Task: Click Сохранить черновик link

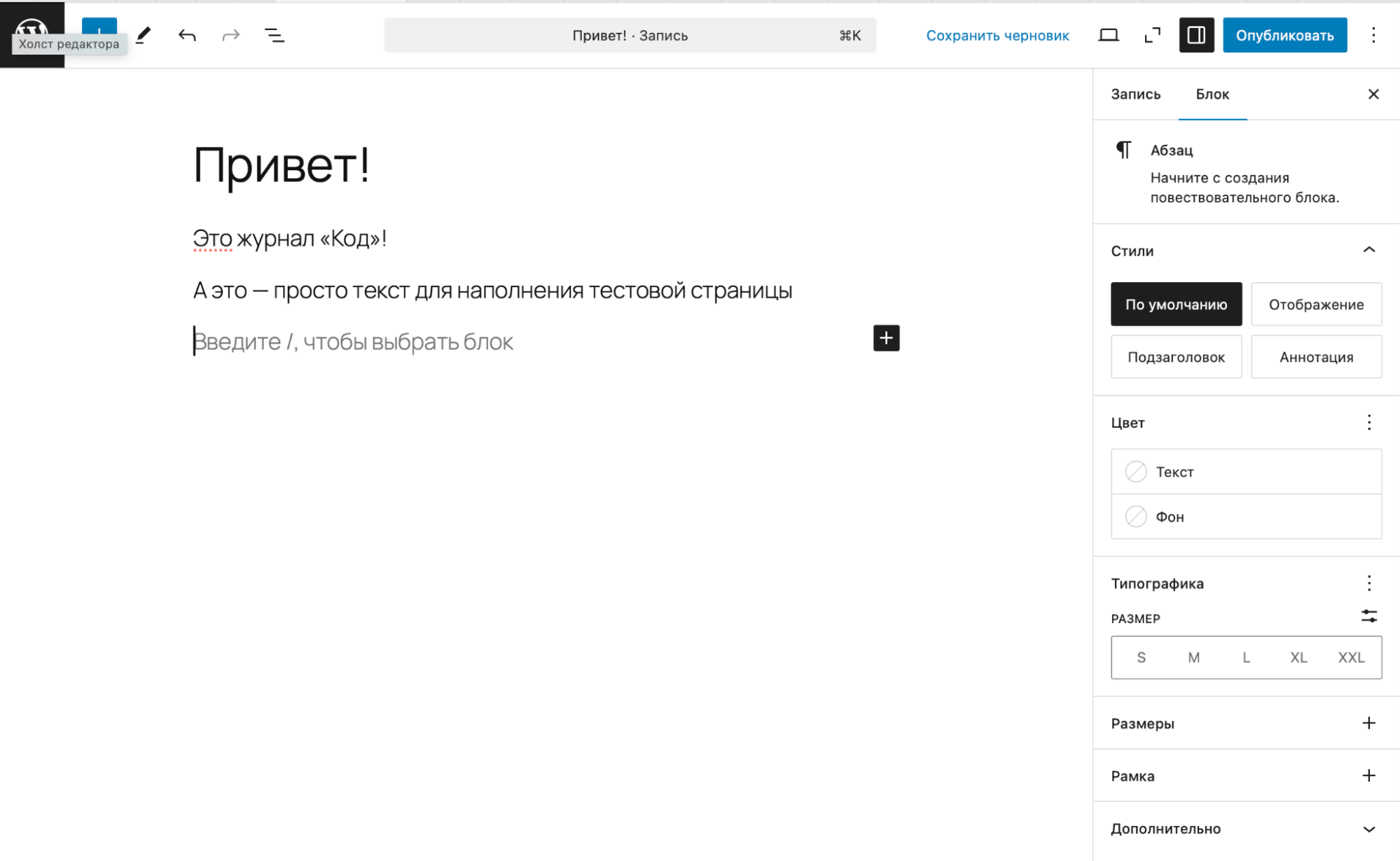Action: pyautogui.click(x=997, y=35)
